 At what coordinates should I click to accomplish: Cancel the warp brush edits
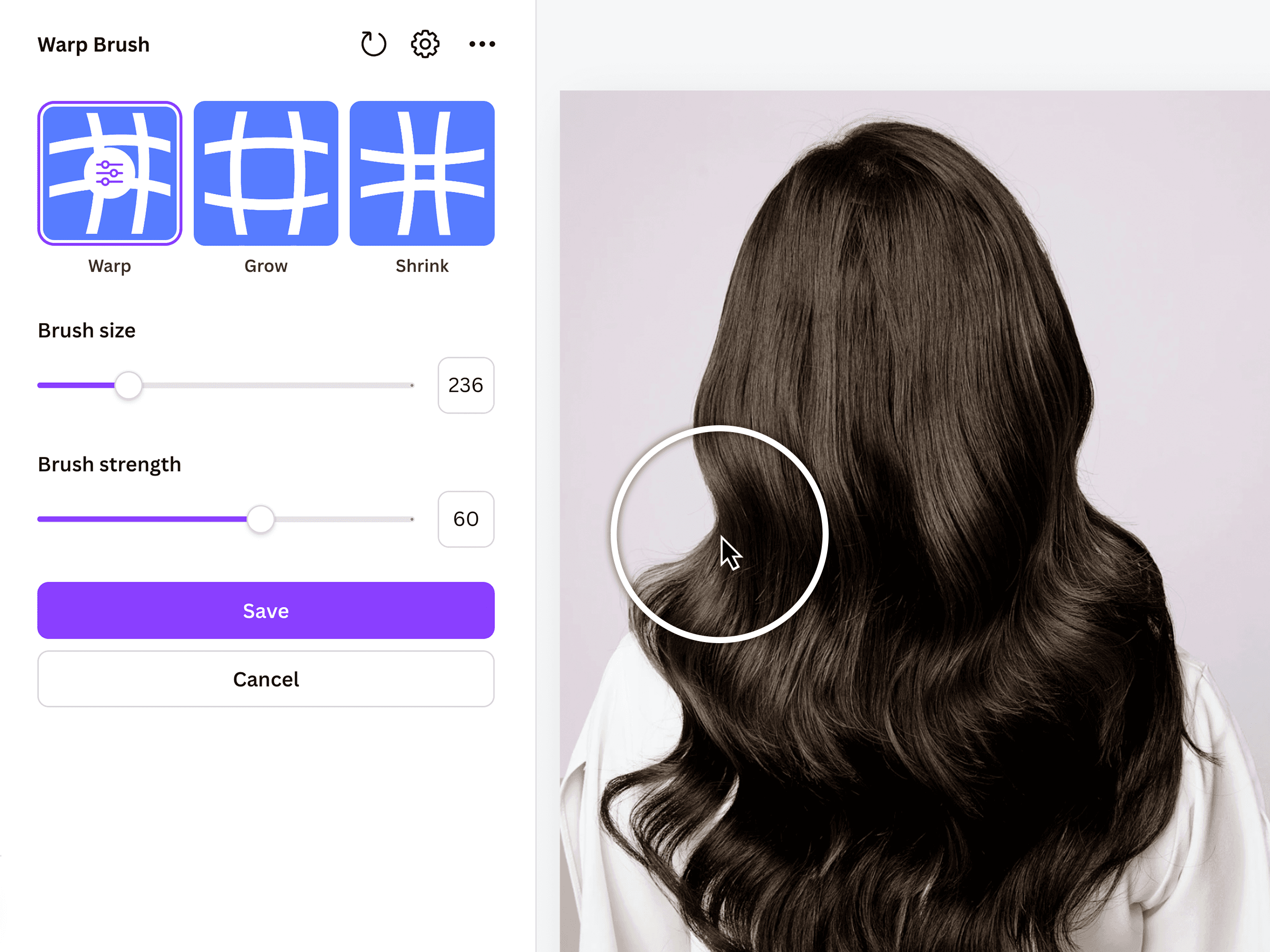pyautogui.click(x=266, y=679)
